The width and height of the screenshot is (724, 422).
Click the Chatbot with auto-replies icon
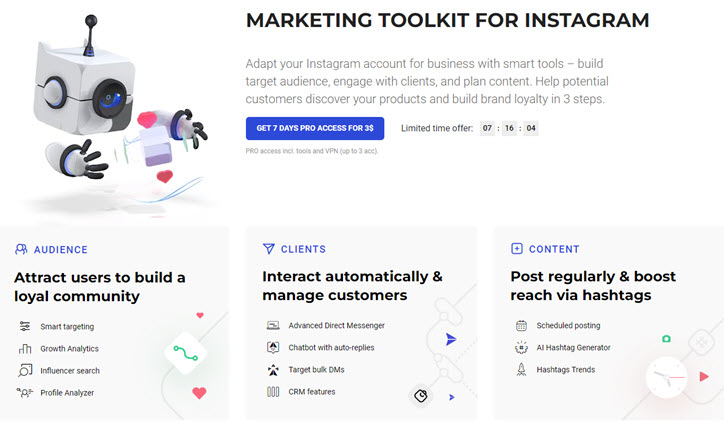tap(272, 348)
